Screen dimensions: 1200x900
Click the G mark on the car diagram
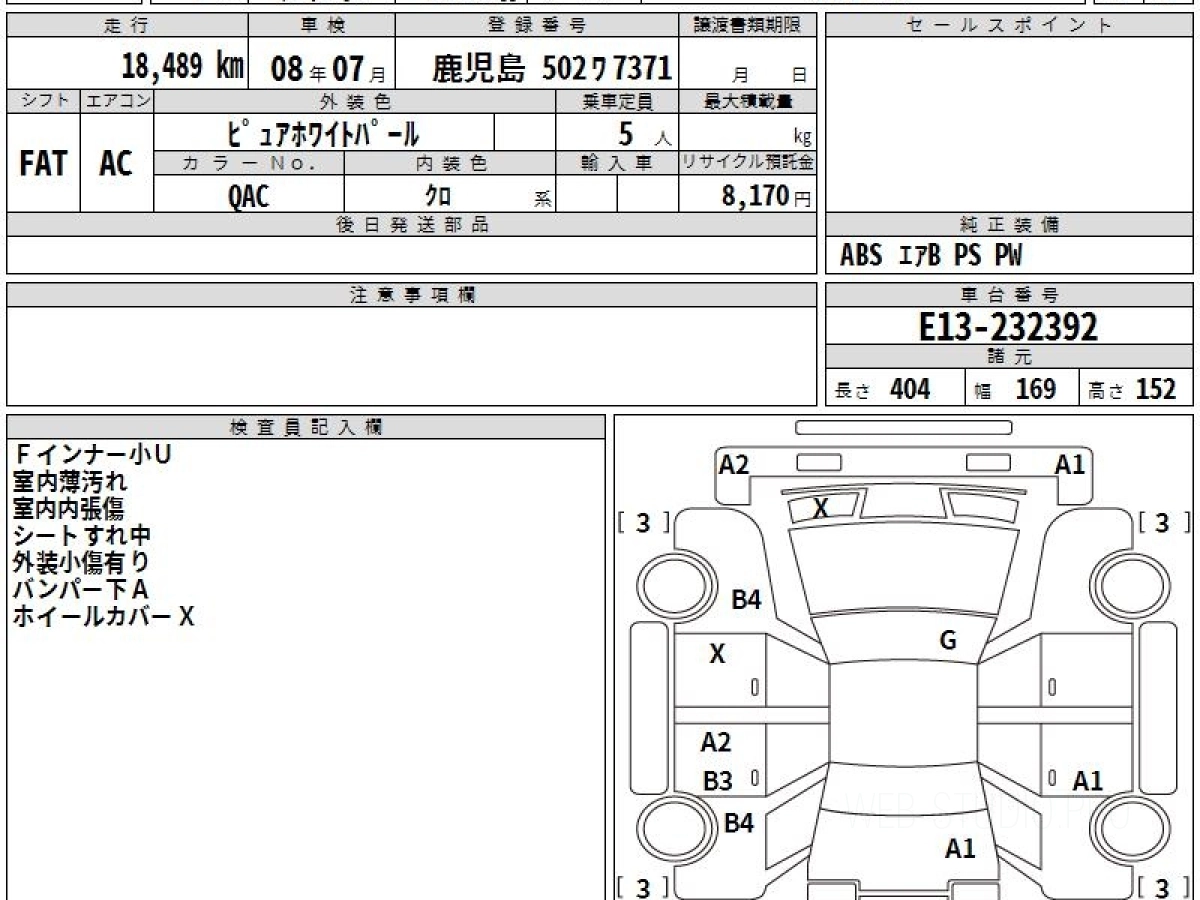pyautogui.click(x=948, y=641)
